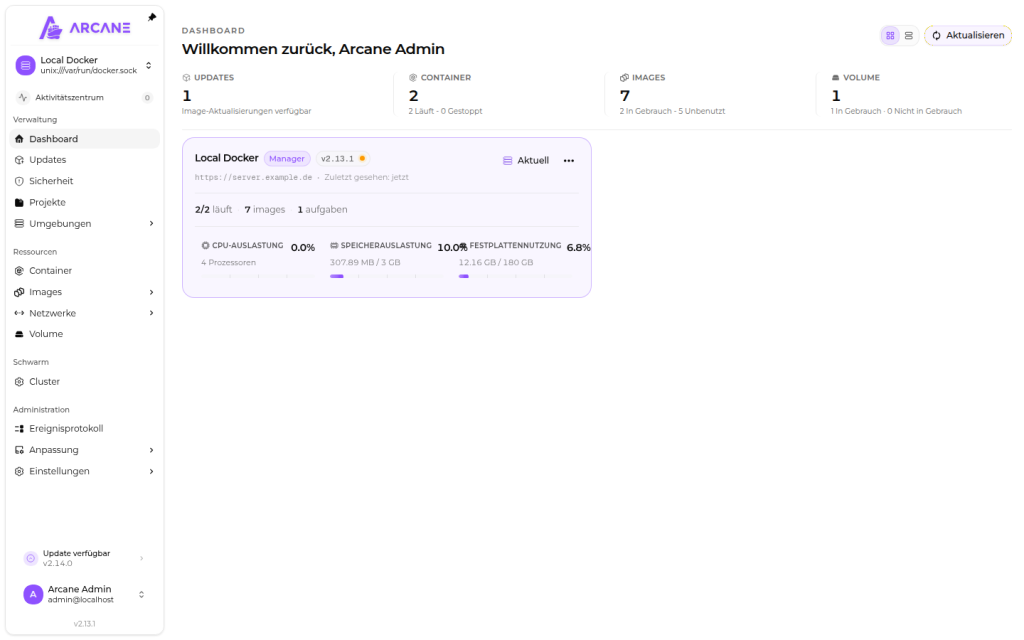Expand the Anpassung submenu chevron
The image size is (1024, 640).
[x=152, y=450]
